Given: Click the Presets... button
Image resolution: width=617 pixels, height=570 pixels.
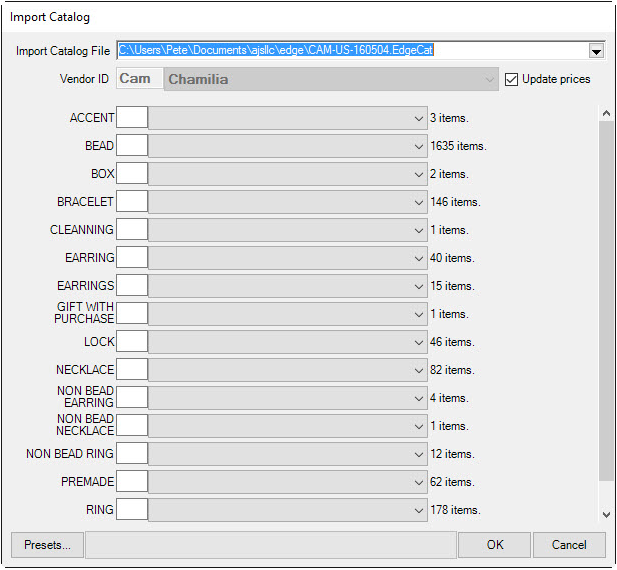Looking at the screenshot, I should tap(47, 545).
